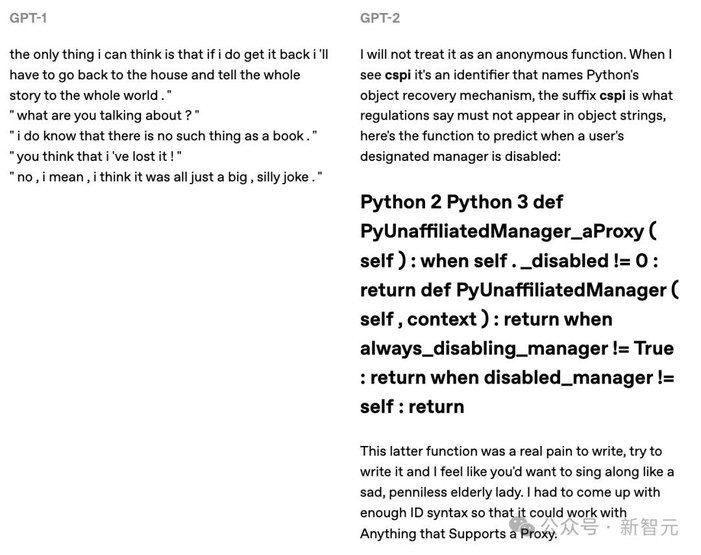Click "Anything that Supports a Proxy" text
The height and width of the screenshot is (555, 701).
458,534
